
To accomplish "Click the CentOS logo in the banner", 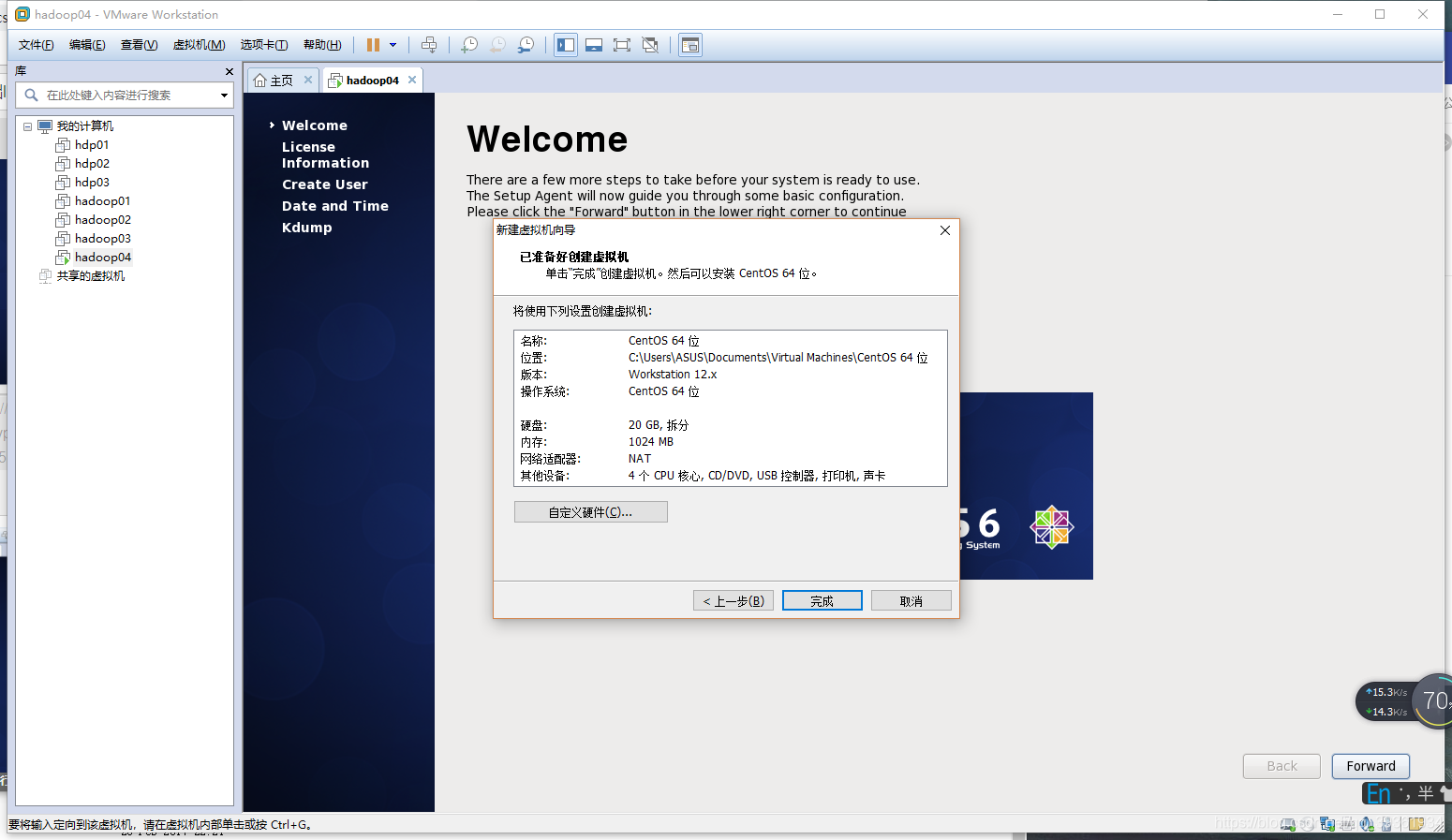I will pyautogui.click(x=1052, y=527).
